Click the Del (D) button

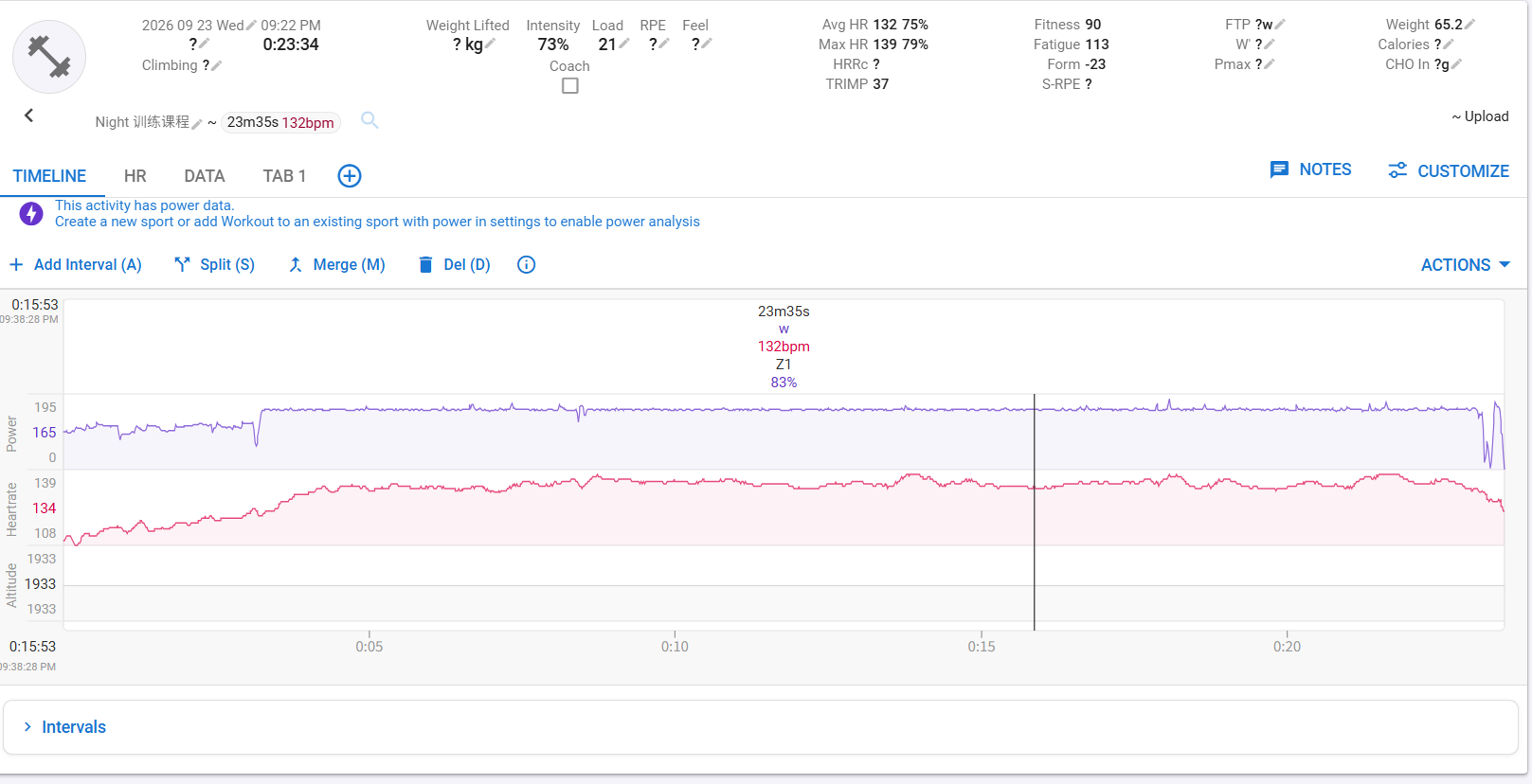[455, 265]
